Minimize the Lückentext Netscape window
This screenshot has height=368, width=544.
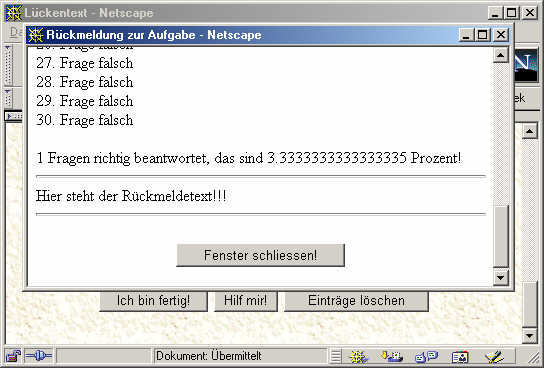pyautogui.click(x=495, y=13)
